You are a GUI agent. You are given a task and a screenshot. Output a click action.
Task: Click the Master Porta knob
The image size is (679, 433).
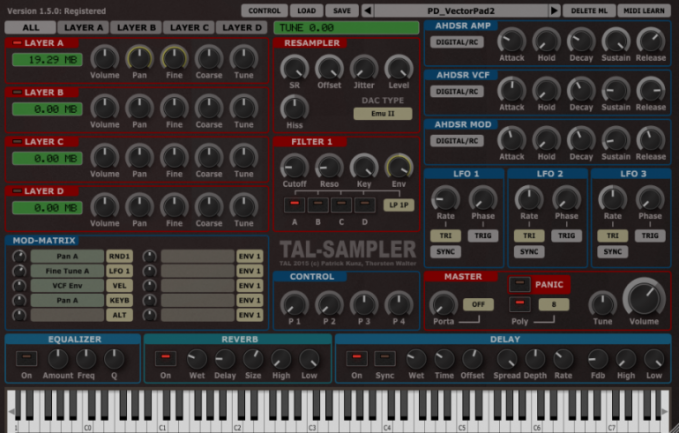coord(443,304)
